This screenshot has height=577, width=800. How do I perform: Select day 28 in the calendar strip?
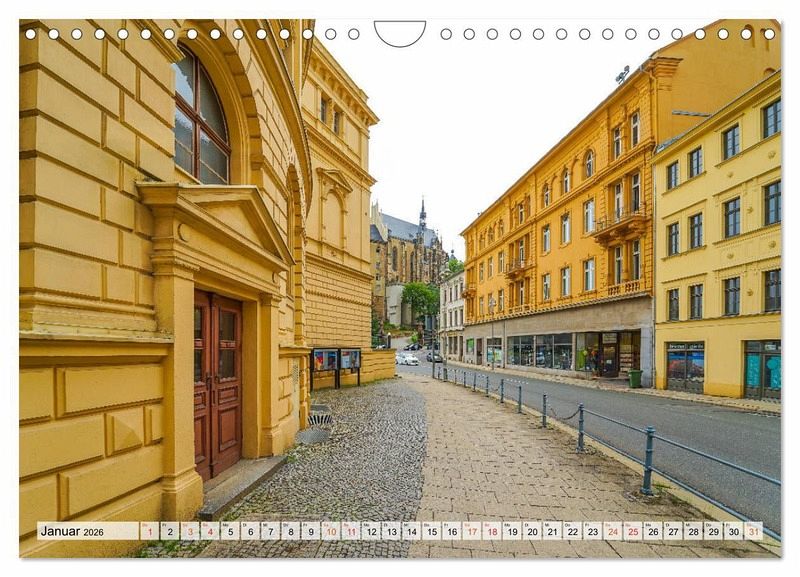(x=694, y=531)
